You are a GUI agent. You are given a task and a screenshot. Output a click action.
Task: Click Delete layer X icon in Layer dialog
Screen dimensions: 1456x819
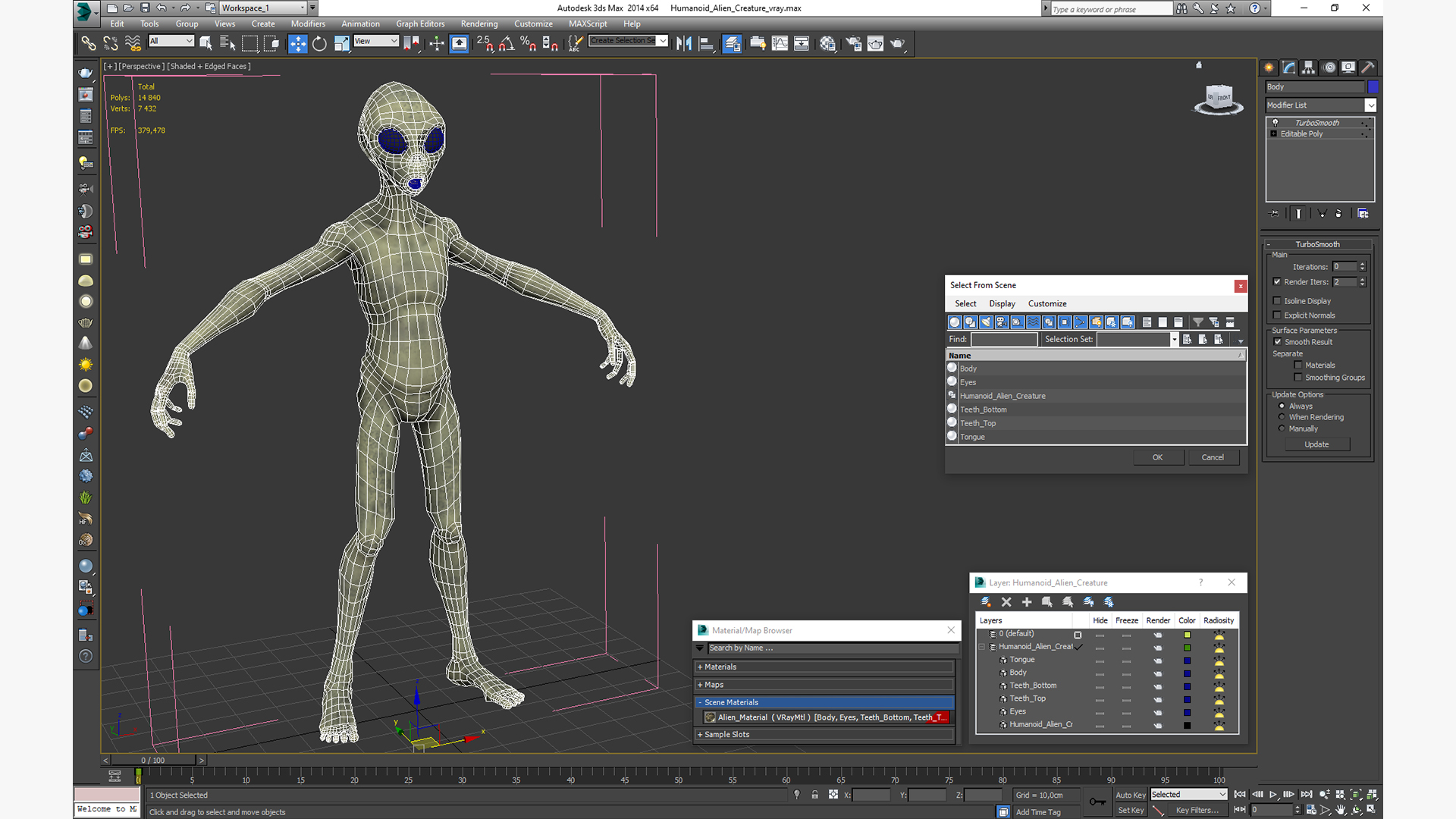(x=1006, y=601)
